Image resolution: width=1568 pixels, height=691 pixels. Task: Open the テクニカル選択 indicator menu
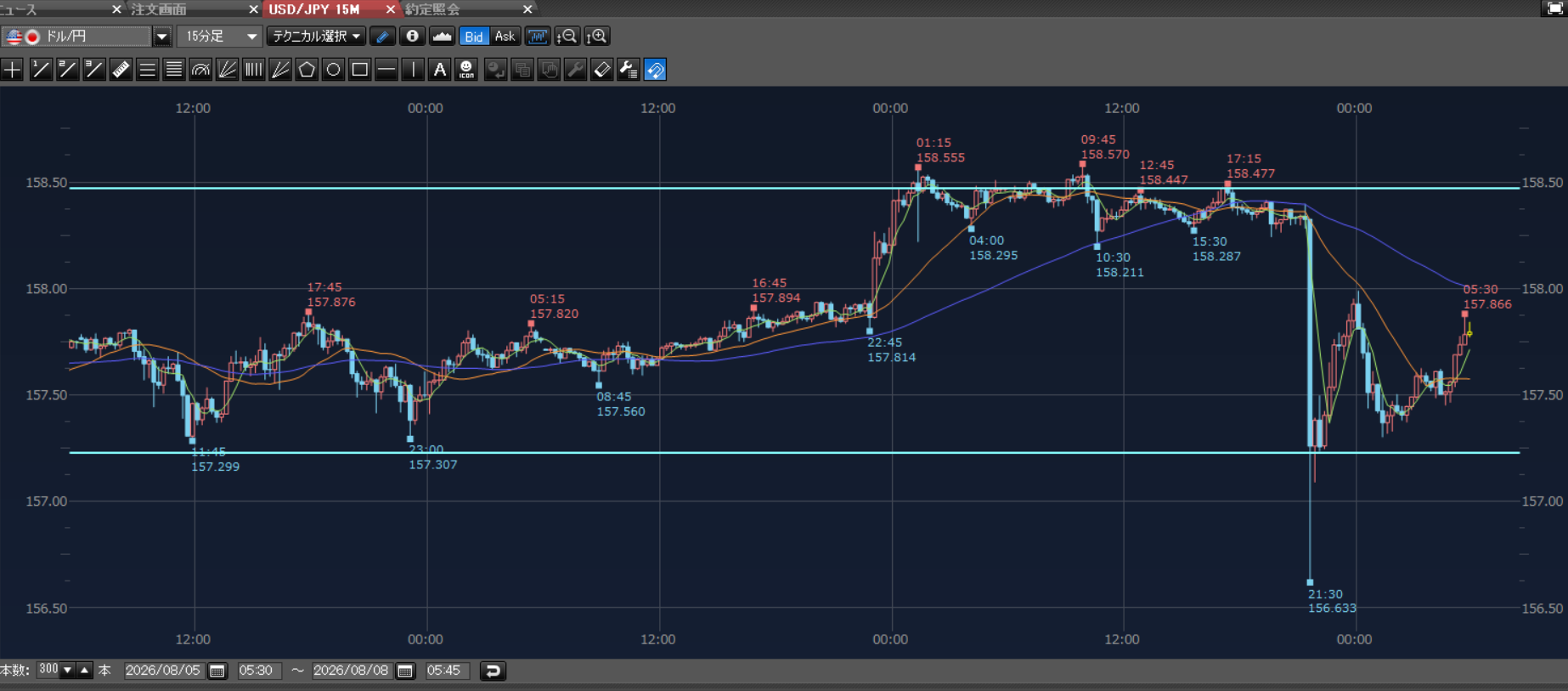coord(316,37)
